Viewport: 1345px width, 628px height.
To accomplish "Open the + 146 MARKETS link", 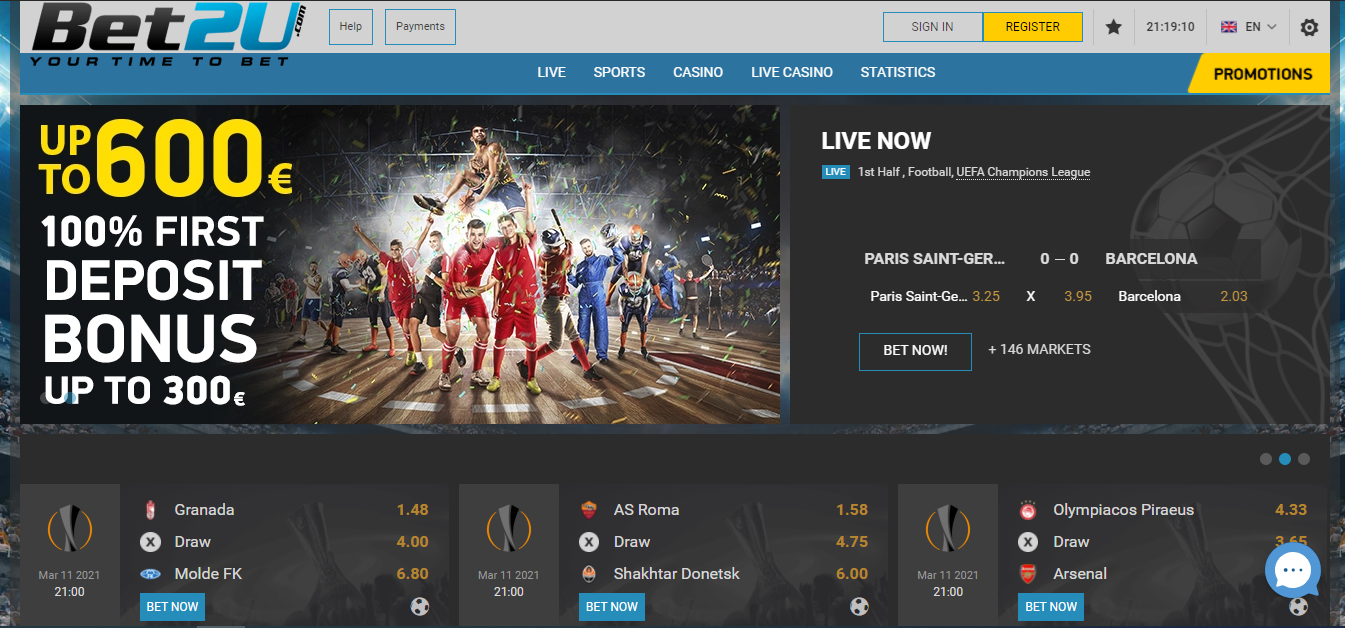I will [x=1039, y=349].
